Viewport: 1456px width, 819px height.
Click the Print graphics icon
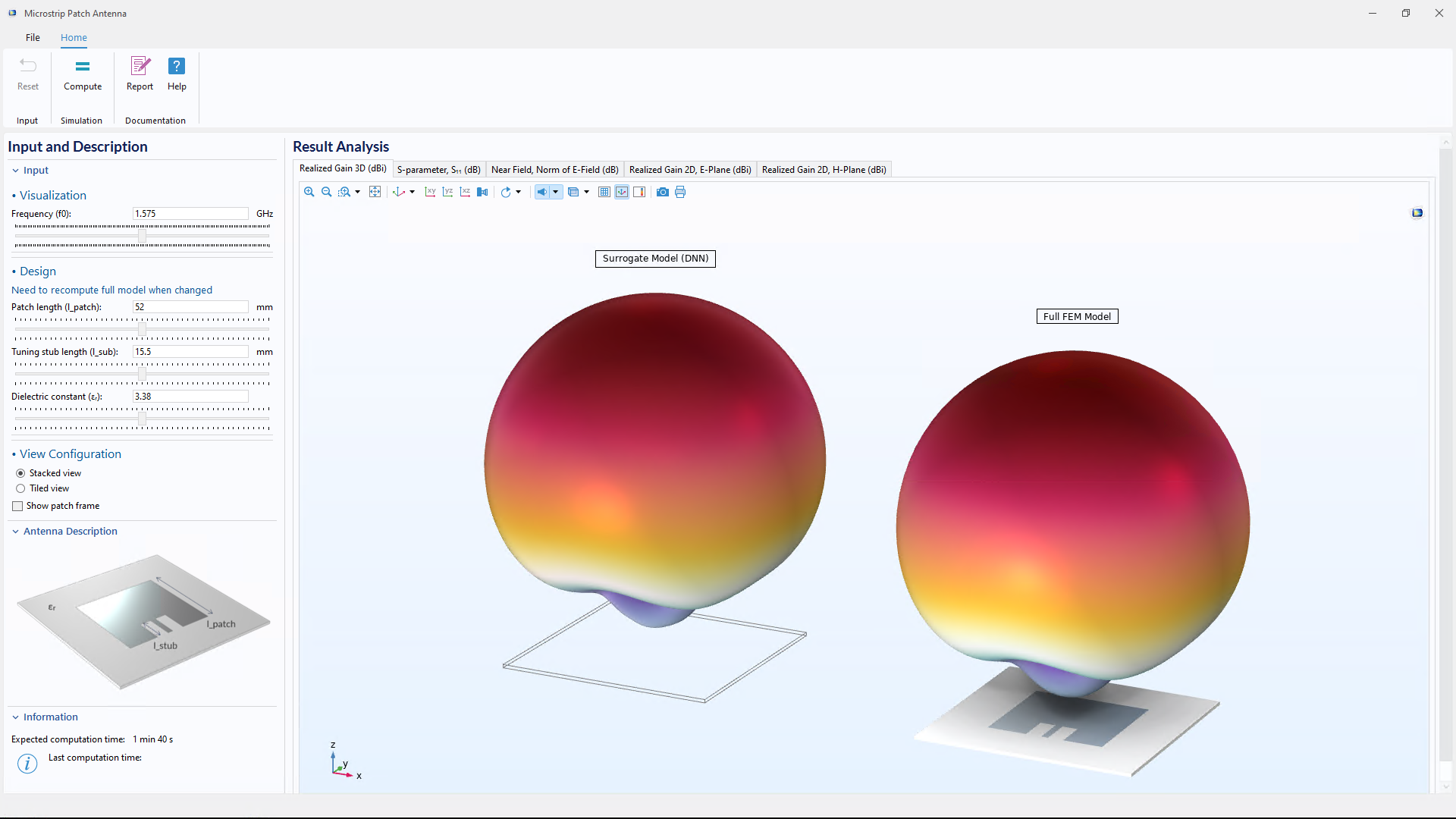(x=680, y=193)
